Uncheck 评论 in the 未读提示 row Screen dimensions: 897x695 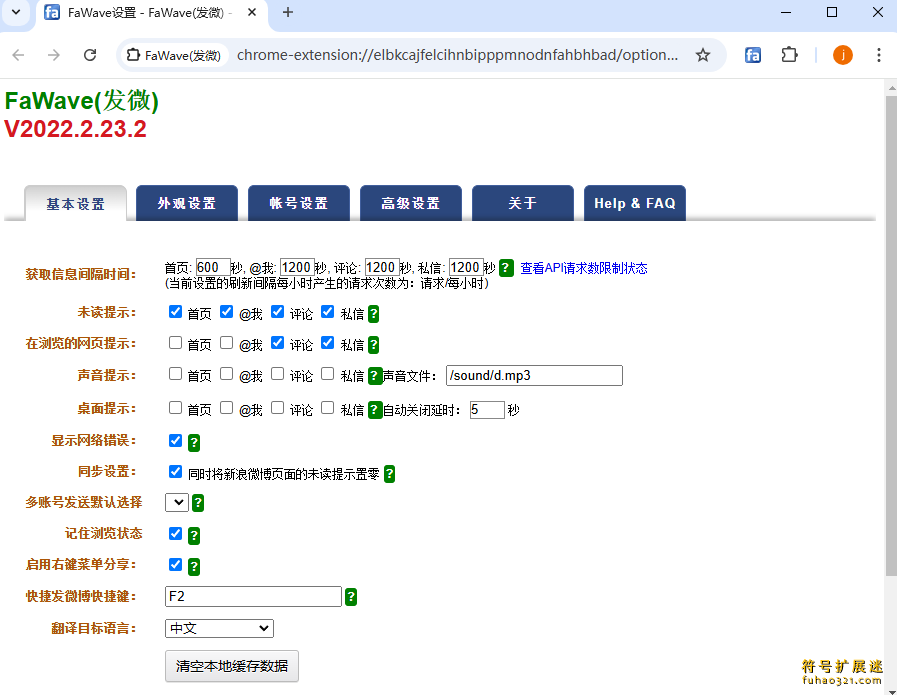277,312
